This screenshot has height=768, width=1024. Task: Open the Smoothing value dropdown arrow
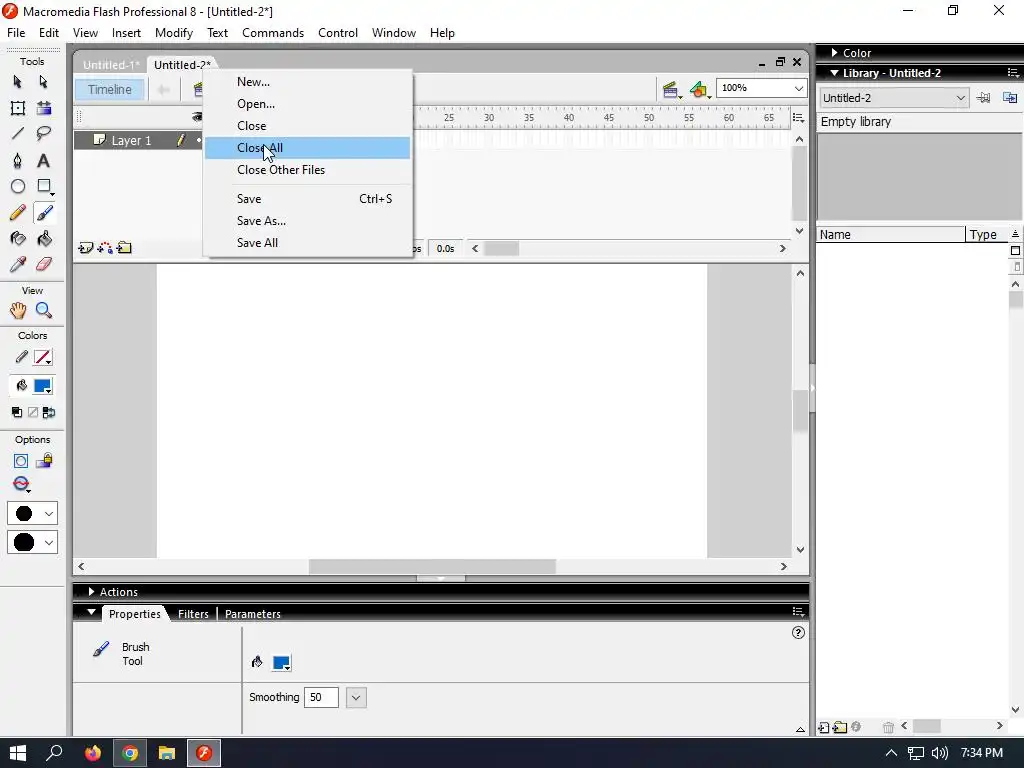(x=356, y=697)
